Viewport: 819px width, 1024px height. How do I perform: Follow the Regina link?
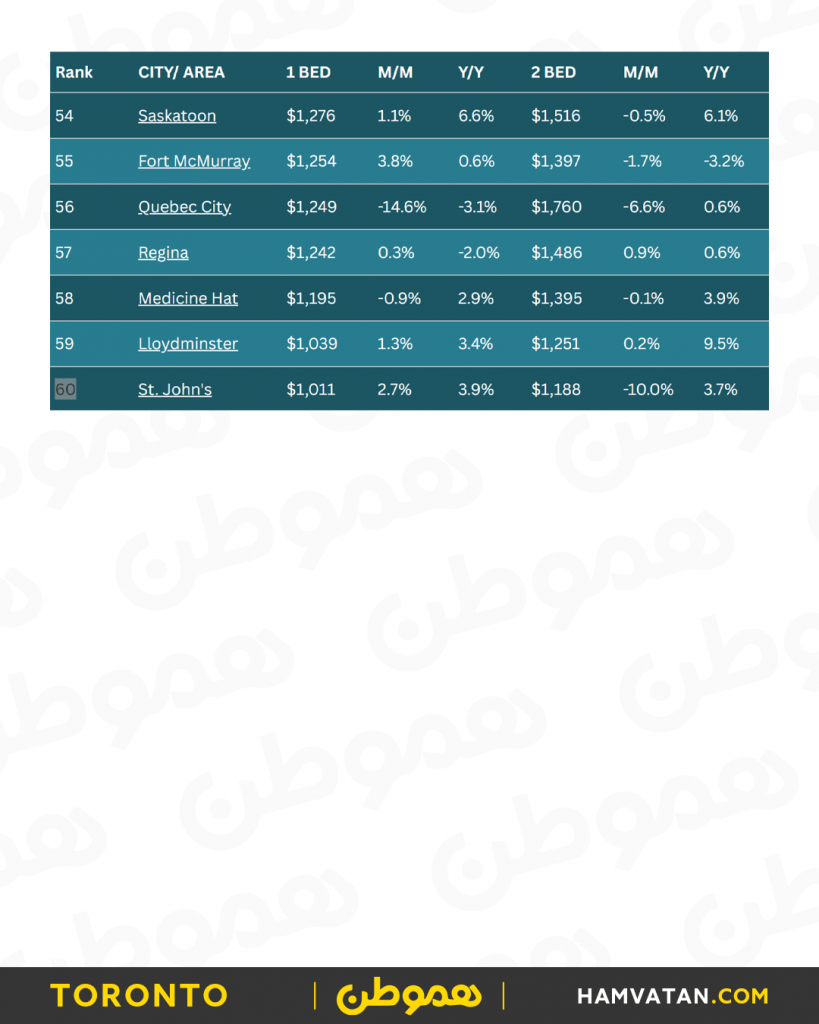163,253
